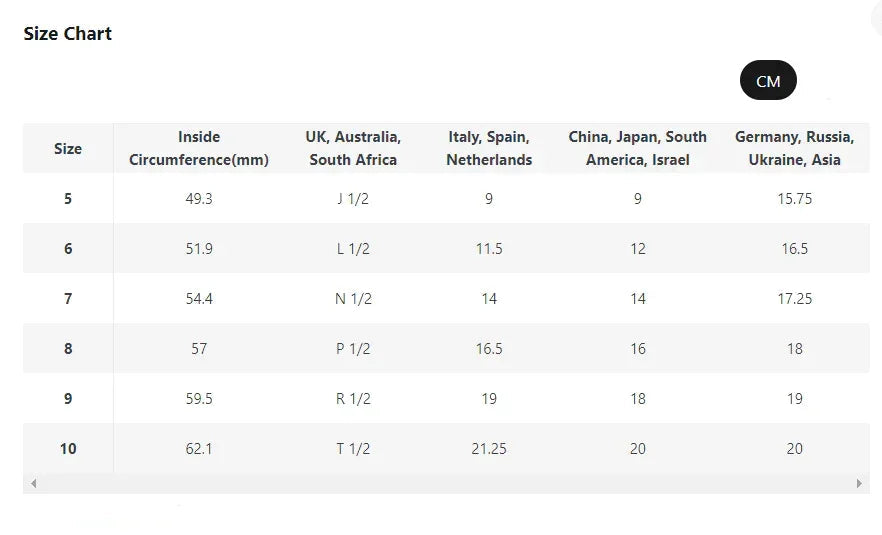Toggle the CM unit button
The width and height of the screenshot is (882, 535).
[768, 81]
